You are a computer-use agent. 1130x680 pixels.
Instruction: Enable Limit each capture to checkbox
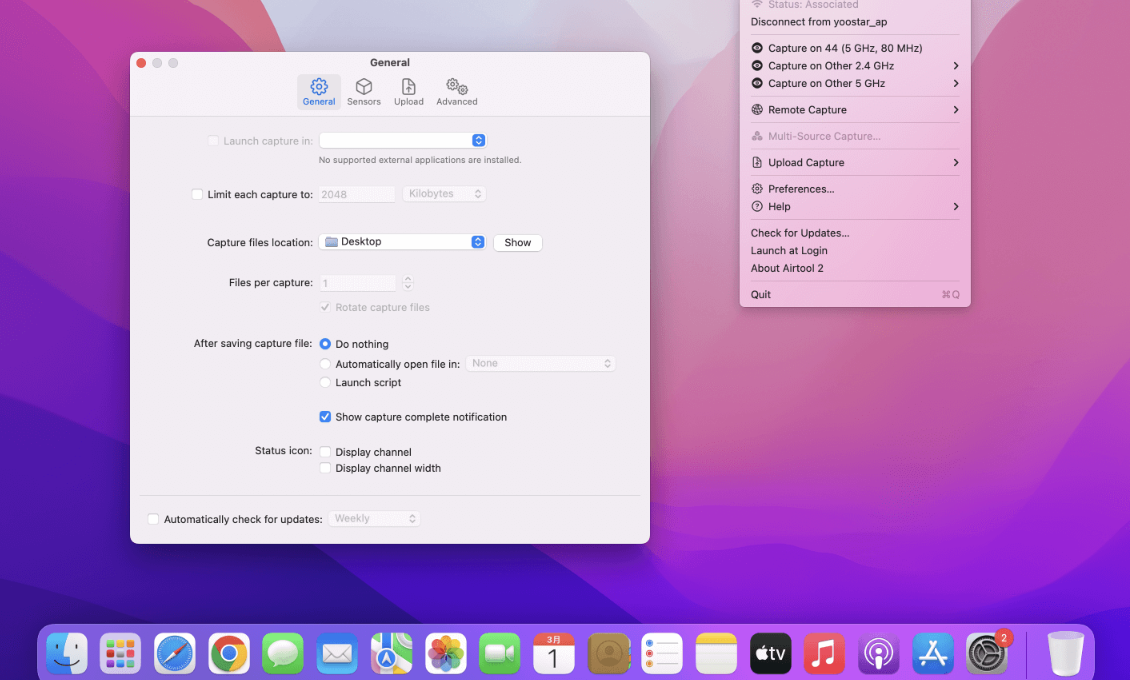click(x=197, y=194)
